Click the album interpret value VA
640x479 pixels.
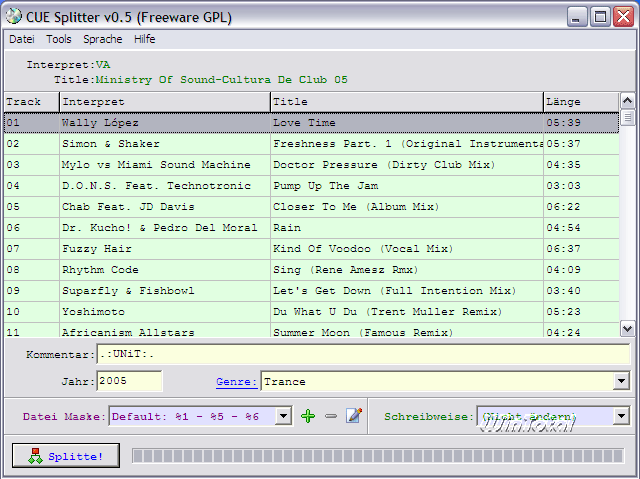[x=103, y=65]
